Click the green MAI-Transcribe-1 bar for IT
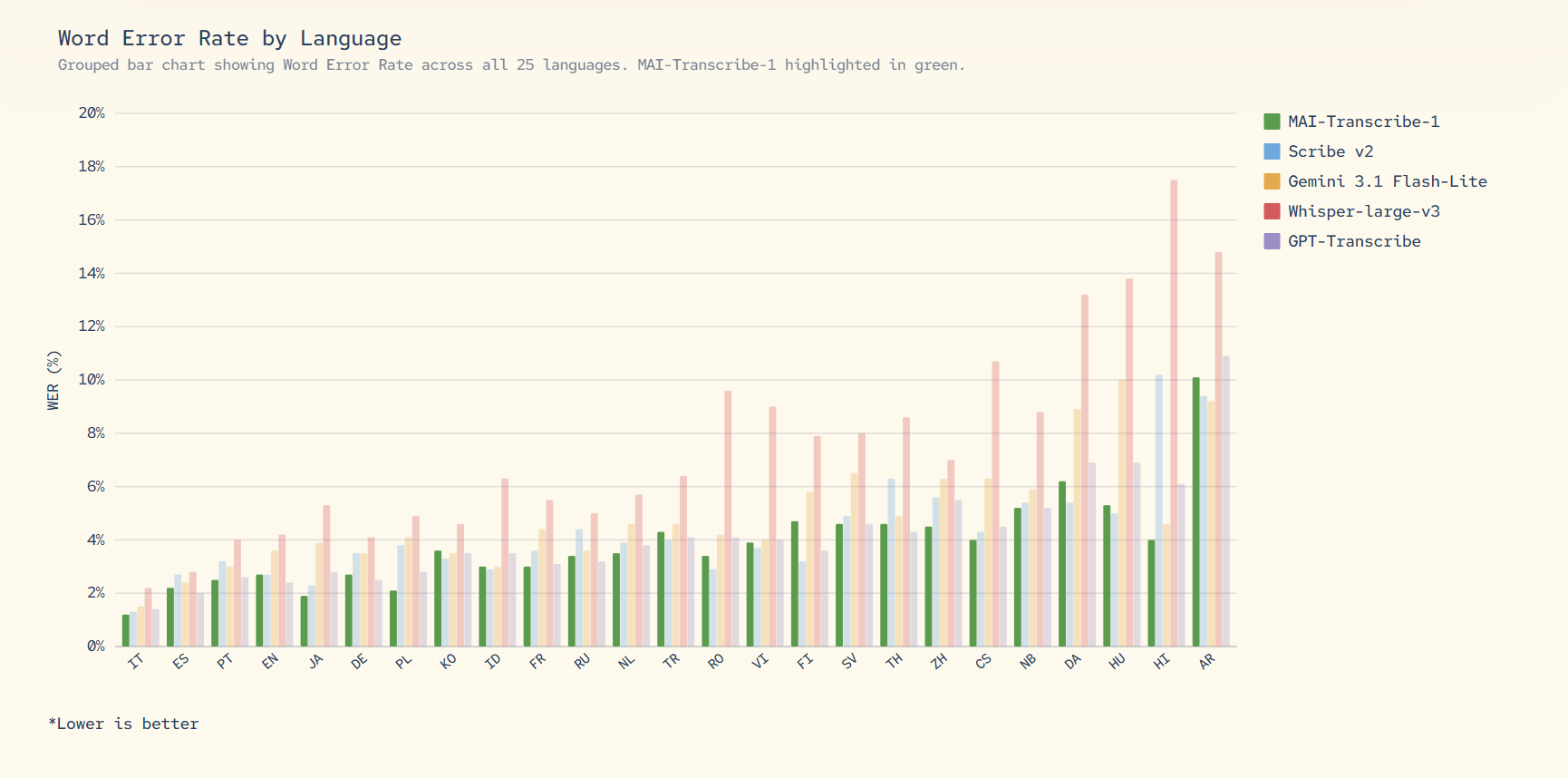This screenshot has width=1568, height=778. pyautogui.click(x=126, y=630)
